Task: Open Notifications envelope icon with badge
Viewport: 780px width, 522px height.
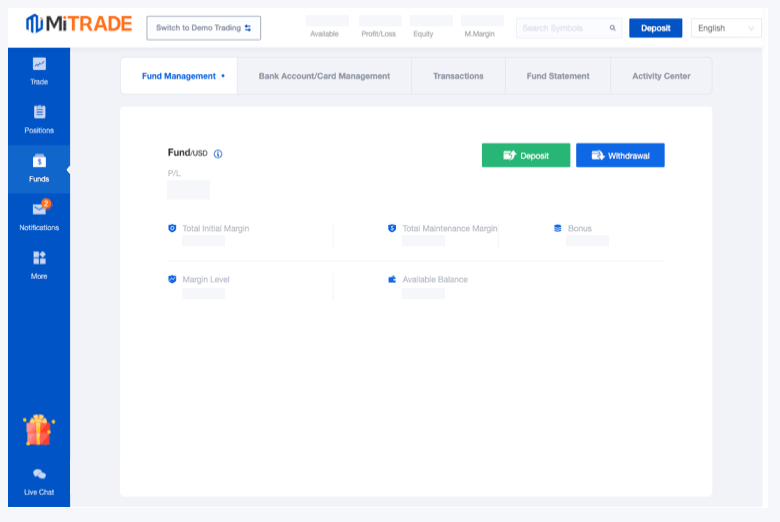Action: pyautogui.click(x=39, y=209)
